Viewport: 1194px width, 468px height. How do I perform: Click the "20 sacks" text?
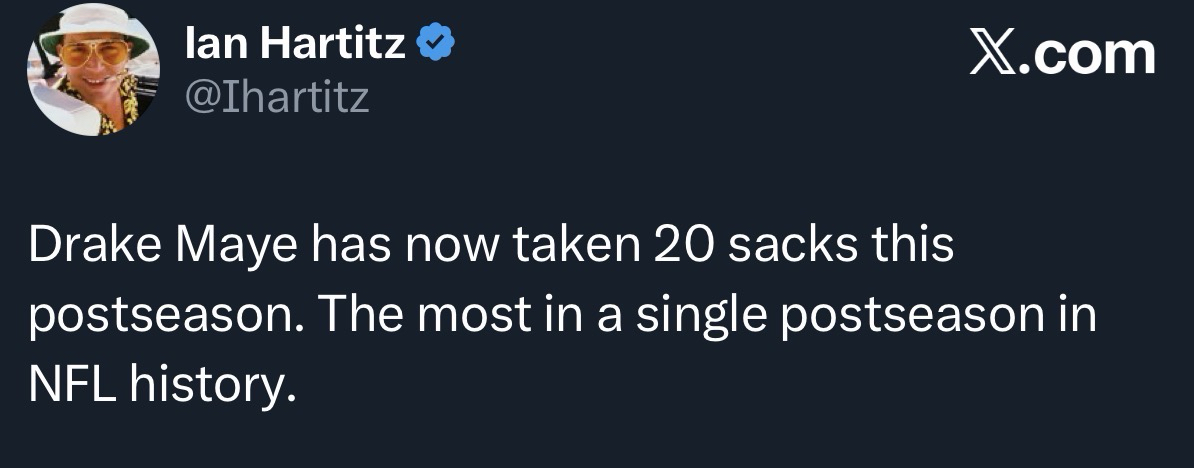pos(744,248)
